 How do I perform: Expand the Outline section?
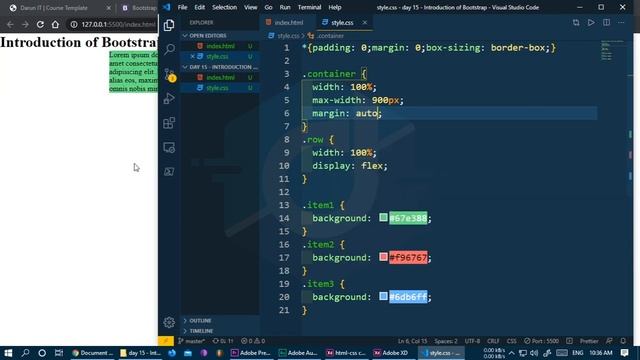coord(220,321)
